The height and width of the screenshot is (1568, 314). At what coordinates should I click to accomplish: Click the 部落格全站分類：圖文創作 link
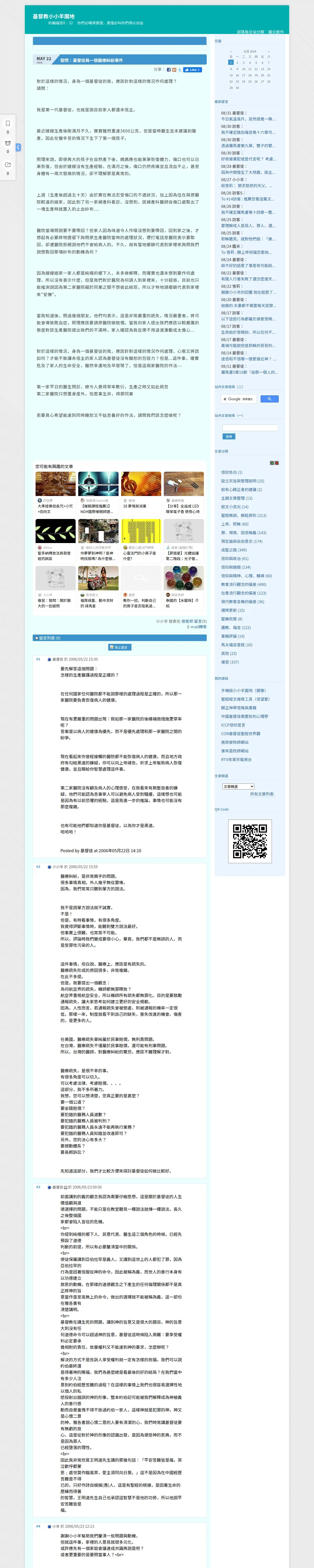coord(260,32)
